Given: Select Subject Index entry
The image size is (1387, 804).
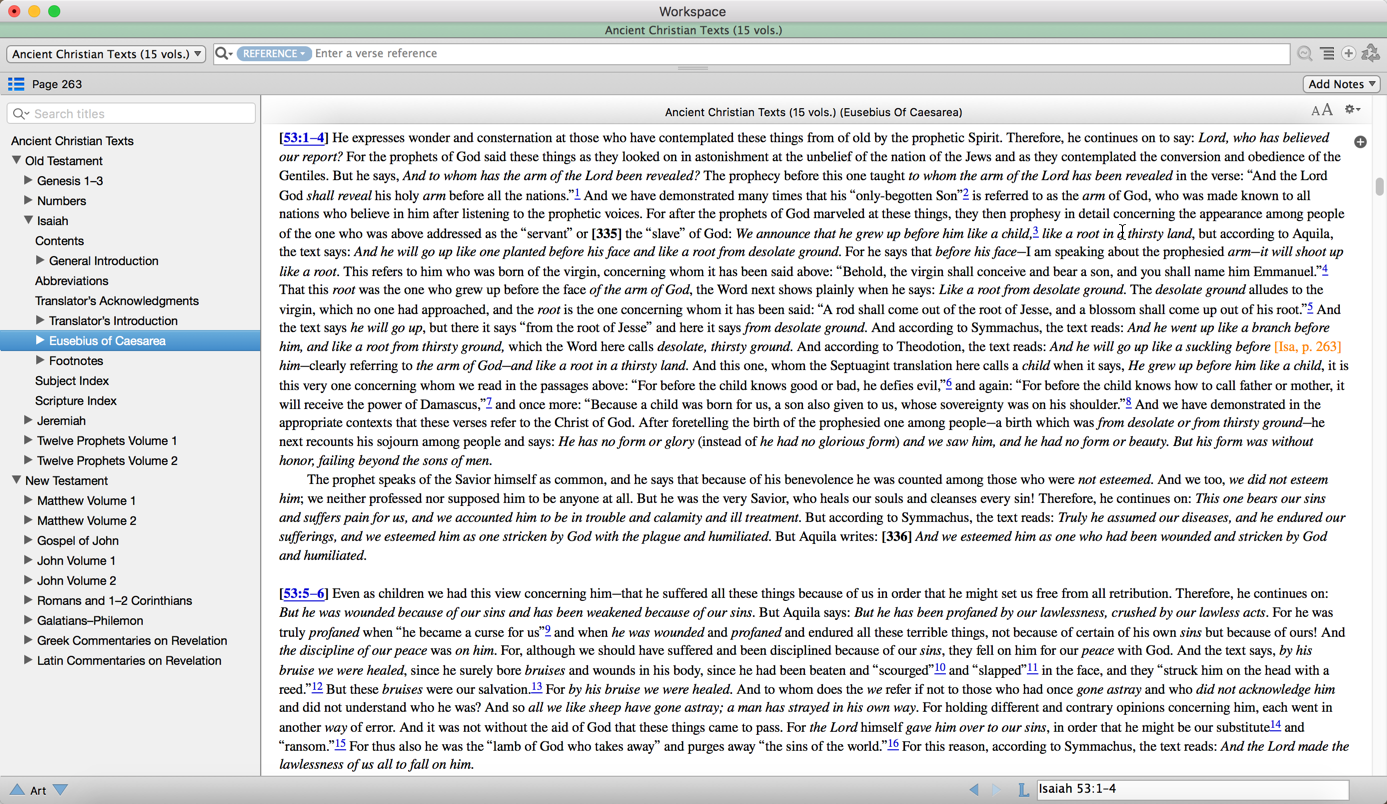Looking at the screenshot, I should tap(72, 381).
